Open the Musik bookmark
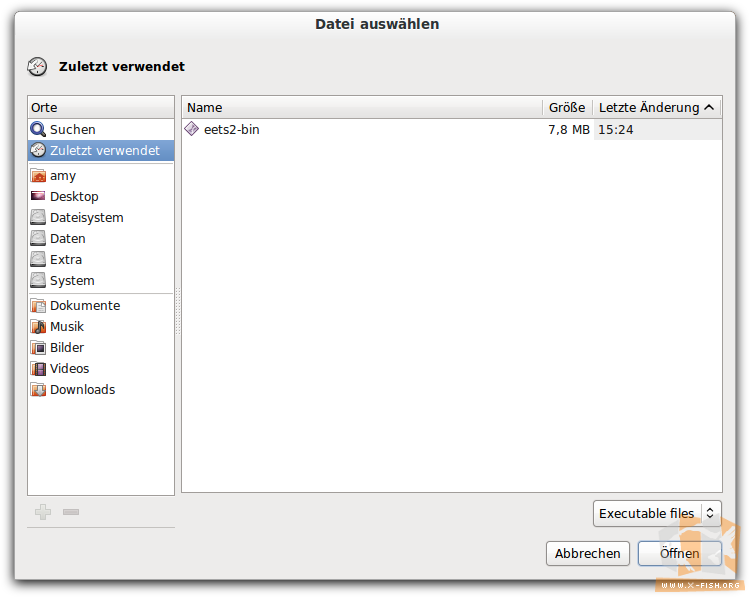 (101, 327)
